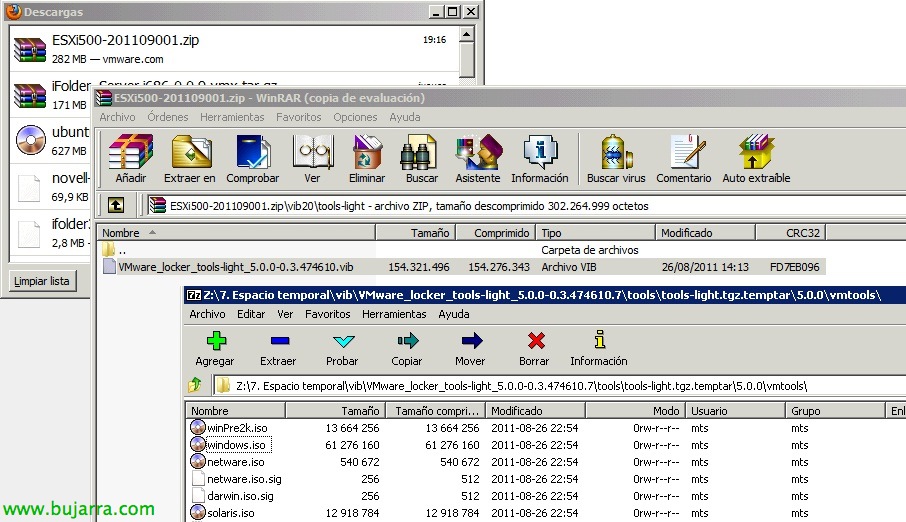Select netware.iso.sig file row
This screenshot has width=906, height=522.
click(244, 479)
